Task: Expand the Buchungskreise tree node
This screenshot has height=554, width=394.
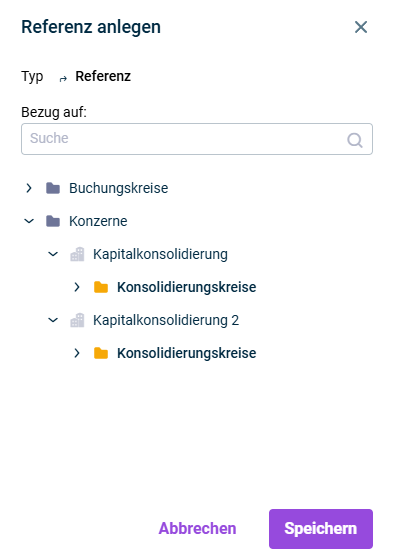Action: pyautogui.click(x=29, y=188)
